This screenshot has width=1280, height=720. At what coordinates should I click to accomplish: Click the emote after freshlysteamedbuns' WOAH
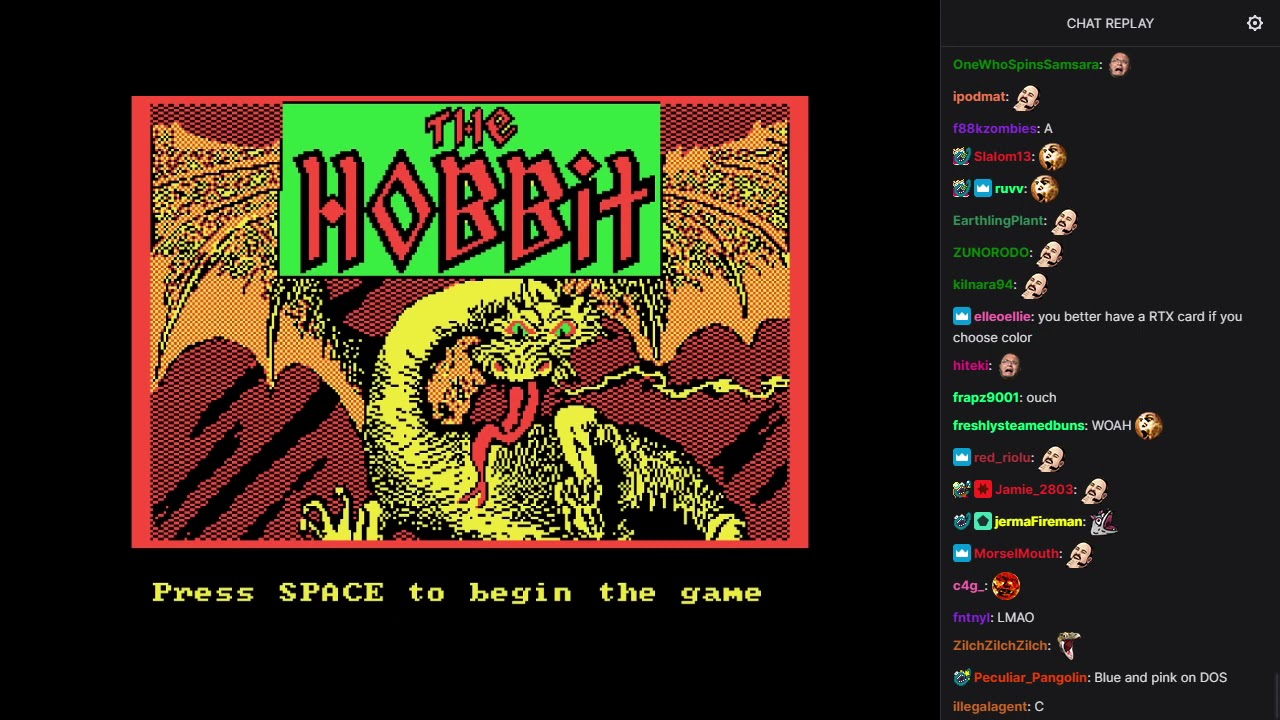click(1148, 425)
